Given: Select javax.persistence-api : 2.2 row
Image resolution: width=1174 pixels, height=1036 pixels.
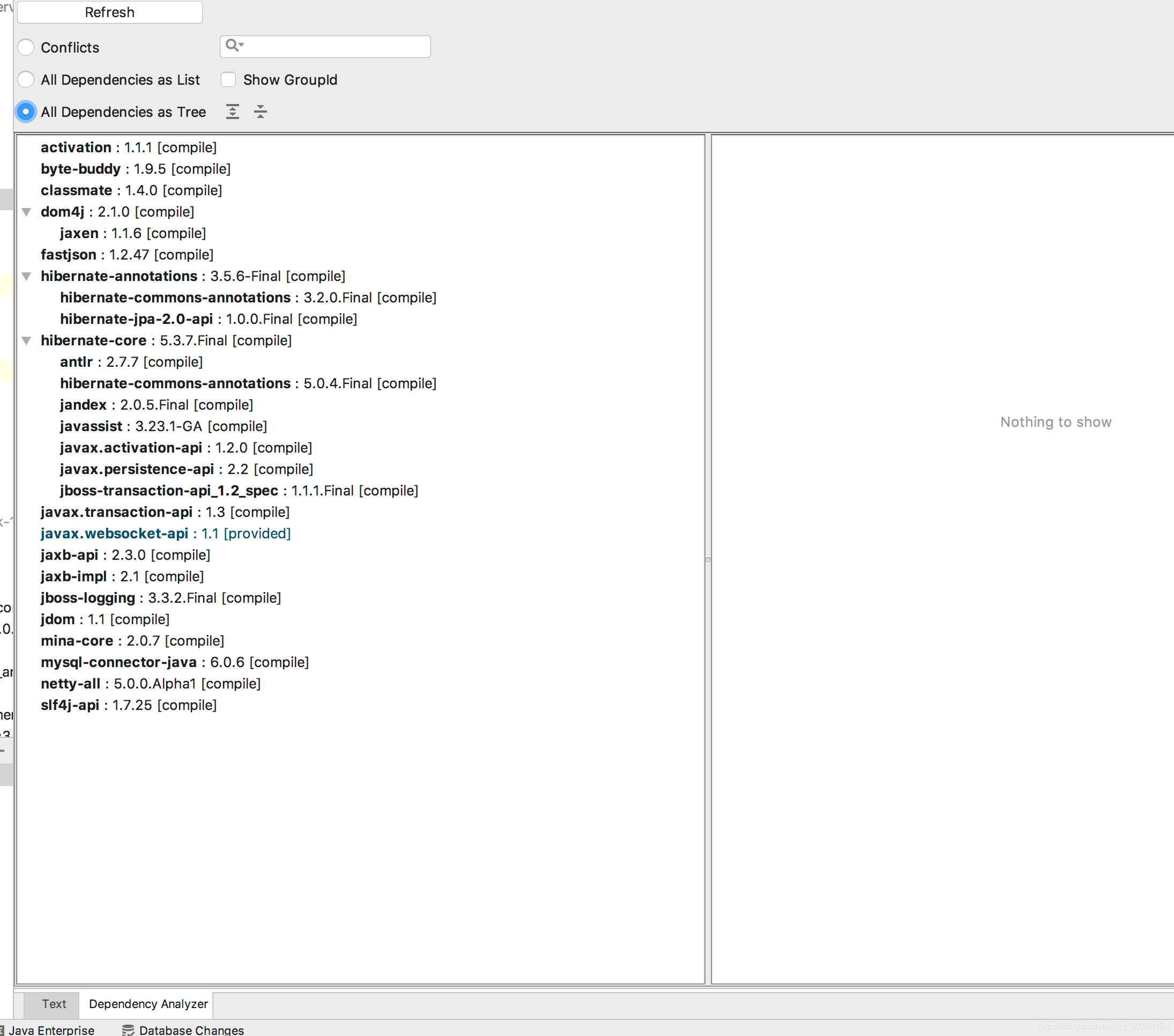Looking at the screenshot, I should (186, 469).
